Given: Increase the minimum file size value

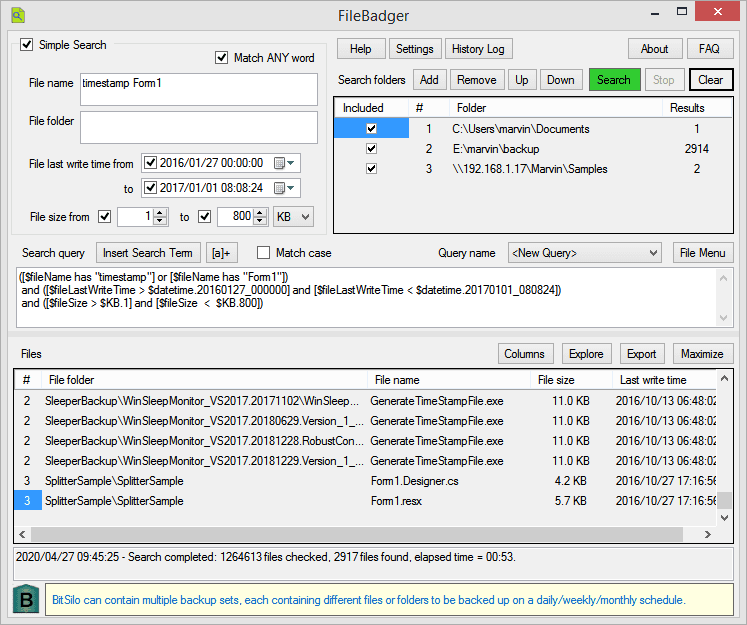Looking at the screenshot, I should coord(161,212).
